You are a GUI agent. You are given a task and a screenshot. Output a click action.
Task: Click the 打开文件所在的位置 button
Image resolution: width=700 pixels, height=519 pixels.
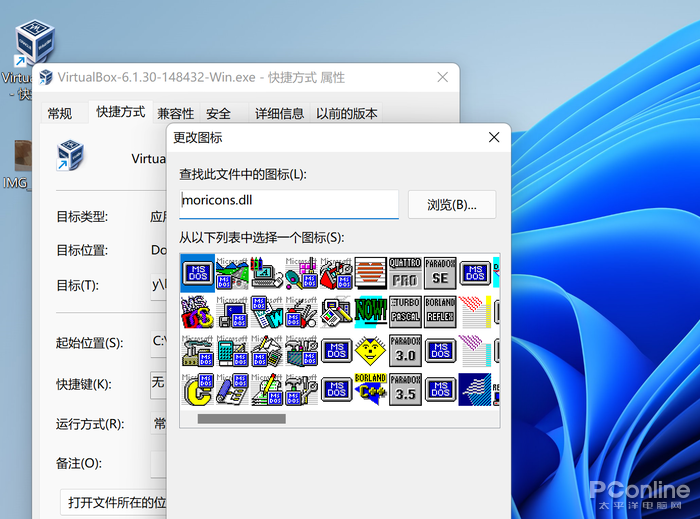tap(113, 502)
